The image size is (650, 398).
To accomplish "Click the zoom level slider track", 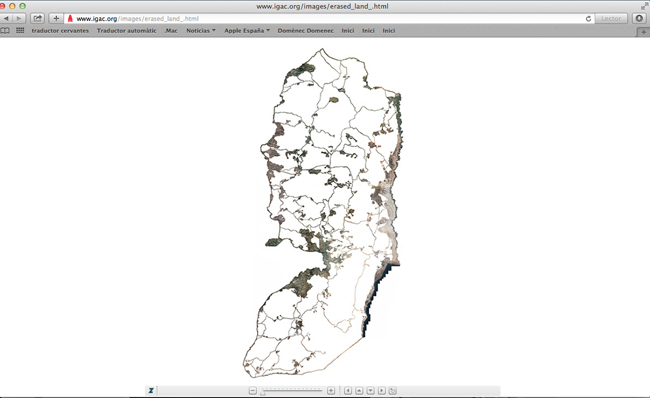I will click(x=292, y=391).
